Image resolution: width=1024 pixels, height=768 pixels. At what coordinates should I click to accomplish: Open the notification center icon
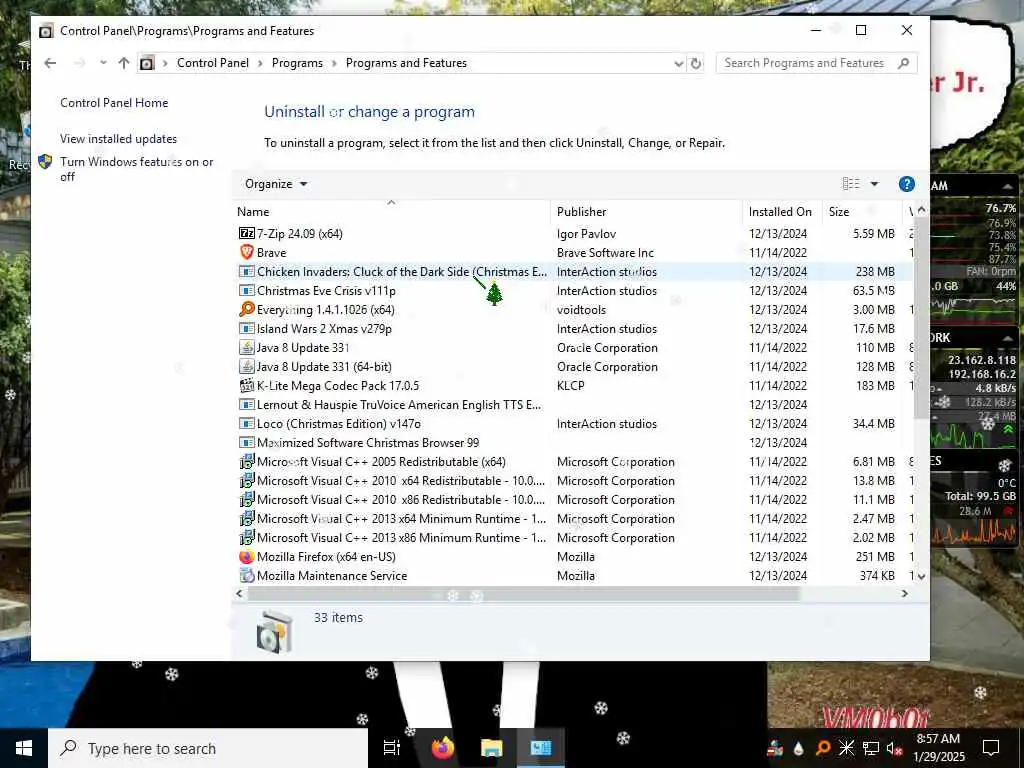pos(991,748)
